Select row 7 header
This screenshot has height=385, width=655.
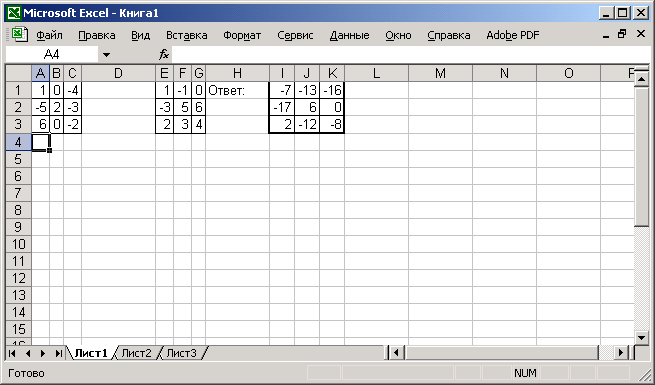coord(18,193)
